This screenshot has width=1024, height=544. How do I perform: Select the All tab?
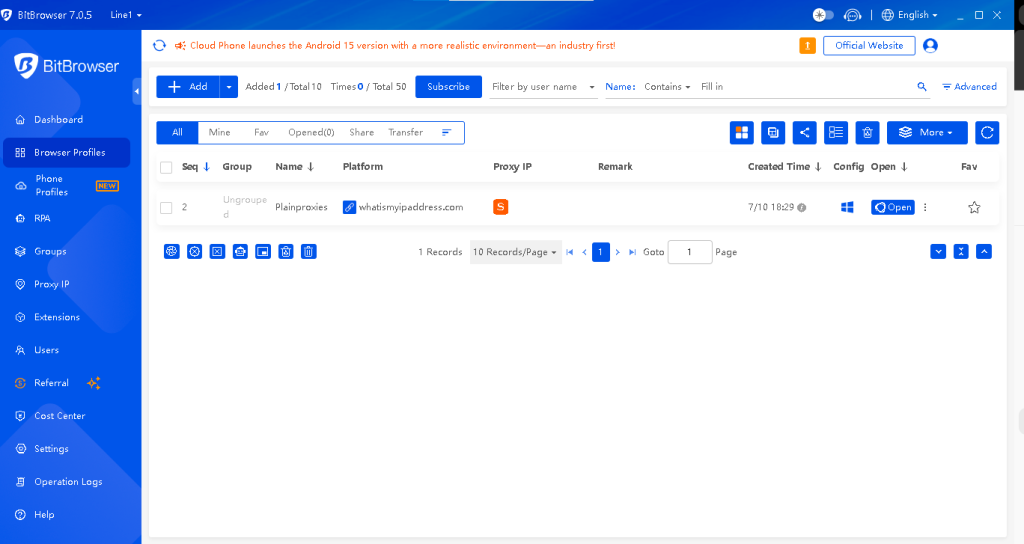coord(177,133)
